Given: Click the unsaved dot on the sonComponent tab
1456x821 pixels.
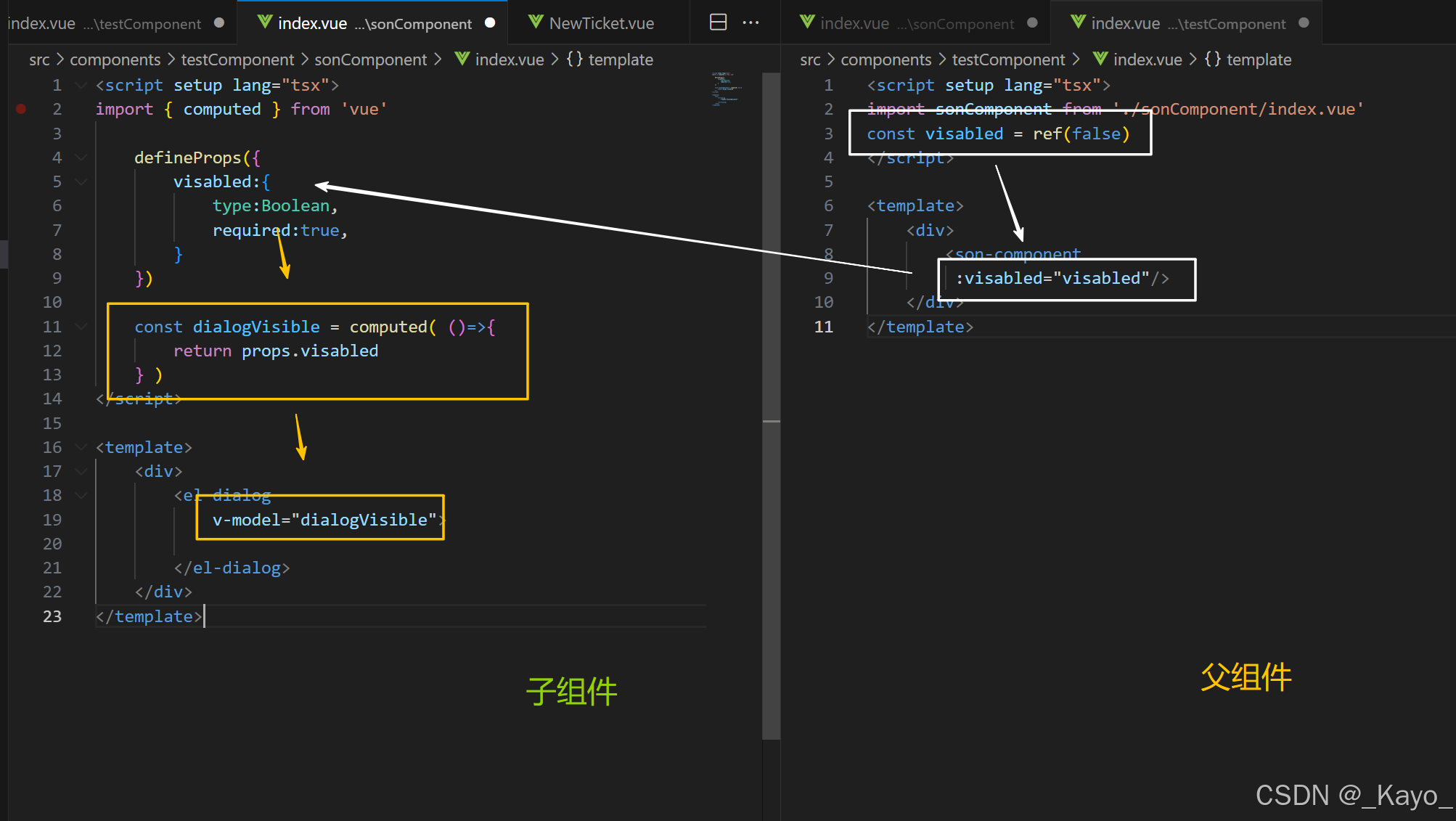Looking at the screenshot, I should pyautogui.click(x=490, y=23).
